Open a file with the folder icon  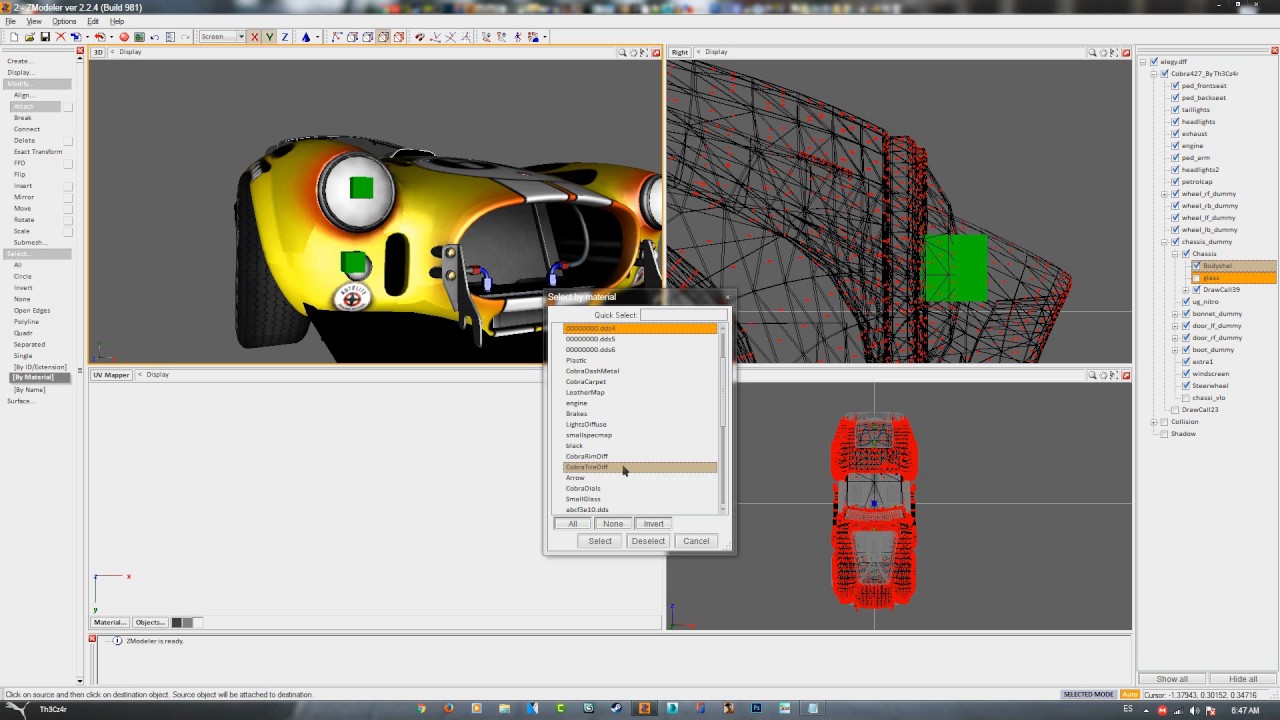click(29, 37)
